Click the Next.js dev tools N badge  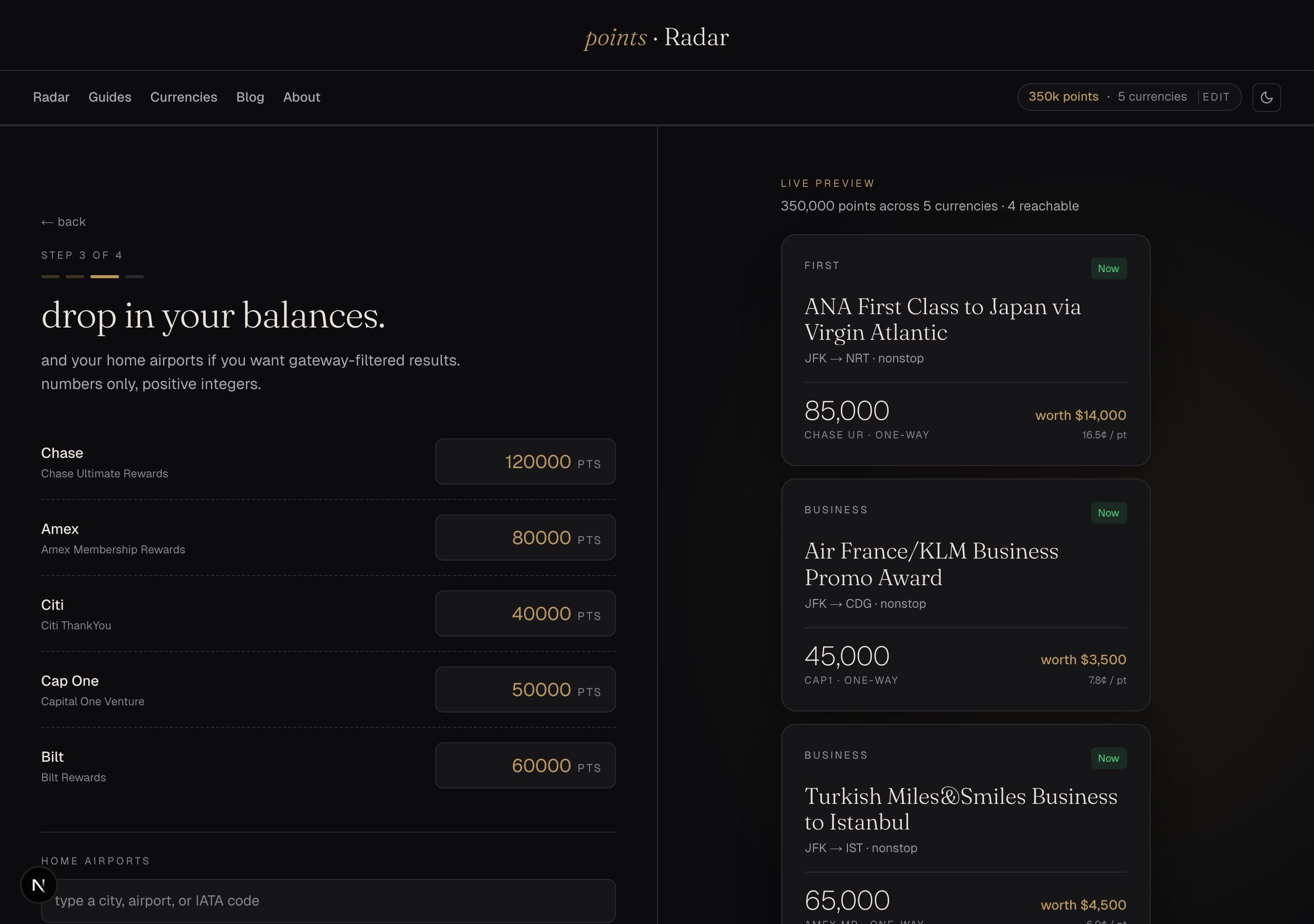pos(38,885)
